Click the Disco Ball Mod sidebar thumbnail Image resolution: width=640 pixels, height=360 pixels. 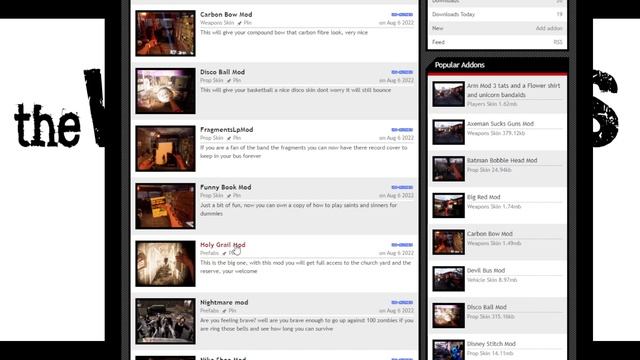[x=449, y=316]
